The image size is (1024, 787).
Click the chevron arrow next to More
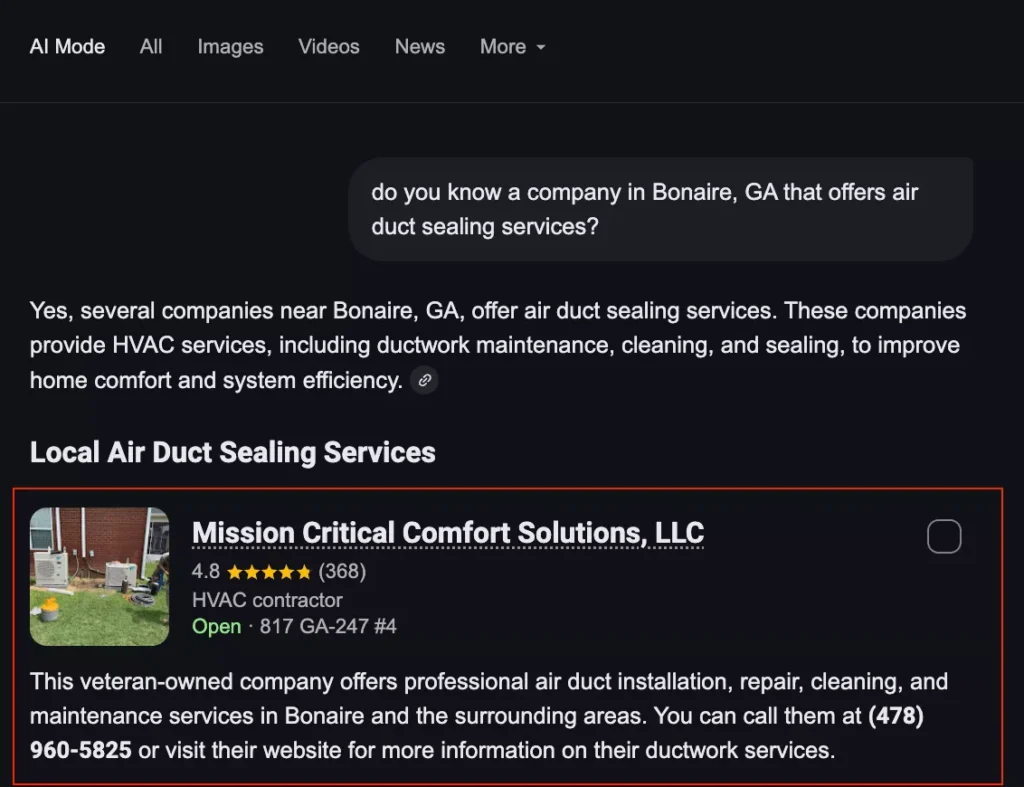540,47
